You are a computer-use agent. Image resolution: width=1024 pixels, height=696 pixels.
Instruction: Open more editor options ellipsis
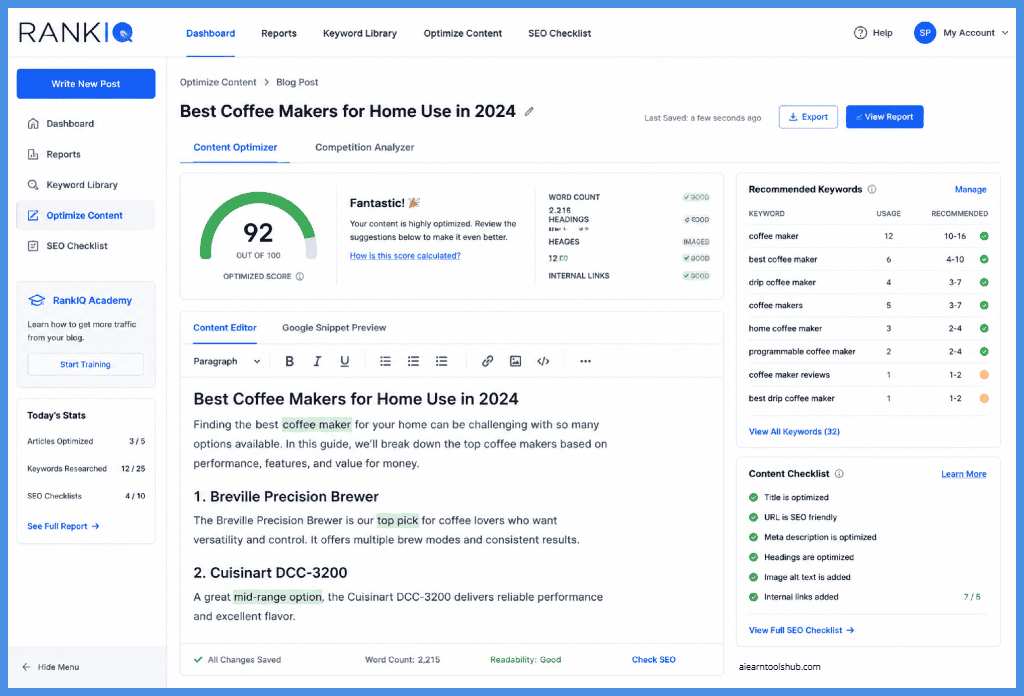585,361
